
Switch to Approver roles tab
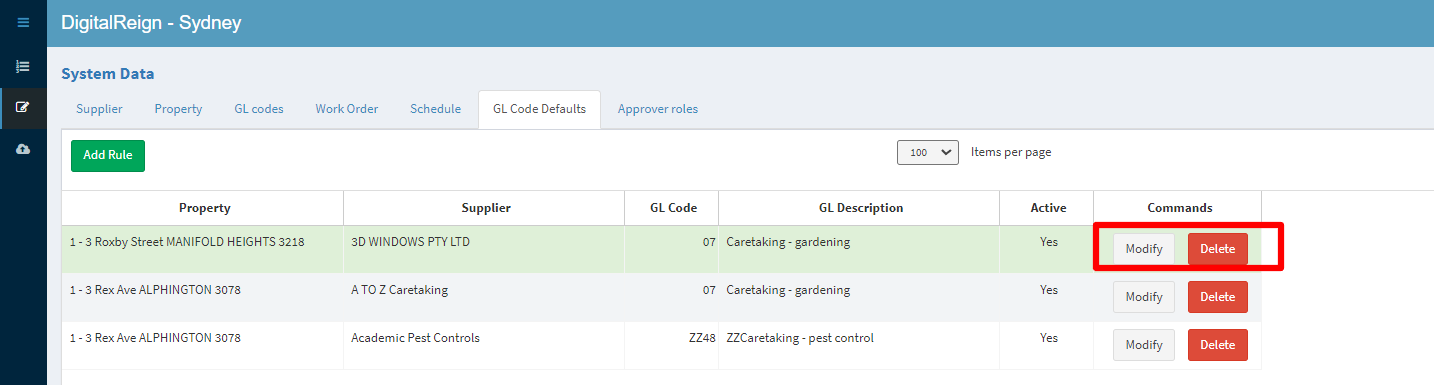(x=658, y=109)
